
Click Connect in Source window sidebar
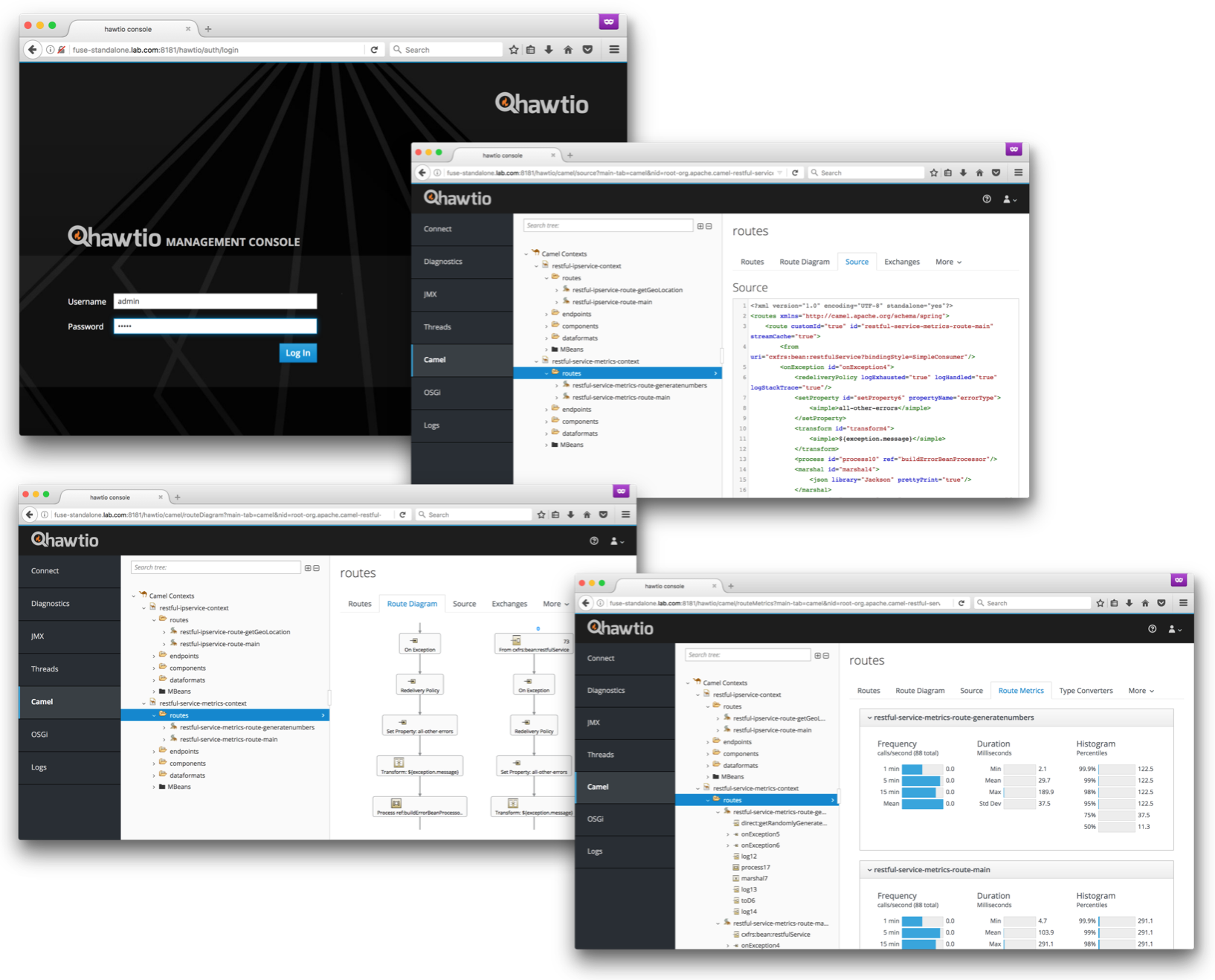[x=462, y=229]
